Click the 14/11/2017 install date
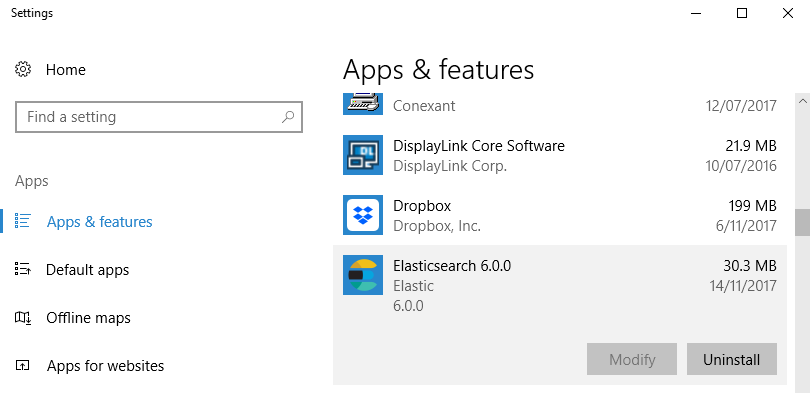 click(743, 286)
